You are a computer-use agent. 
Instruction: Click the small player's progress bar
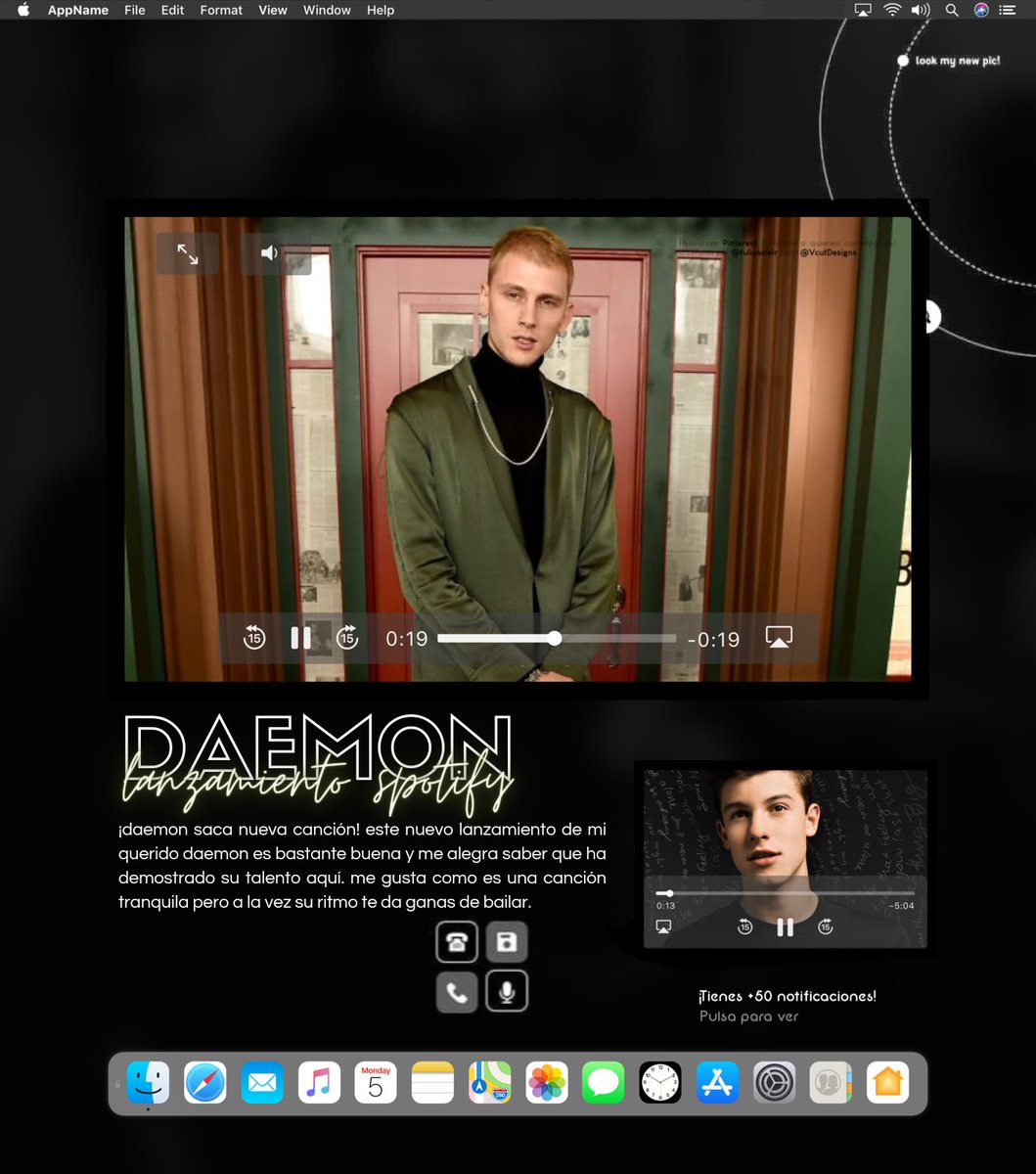pos(786,893)
